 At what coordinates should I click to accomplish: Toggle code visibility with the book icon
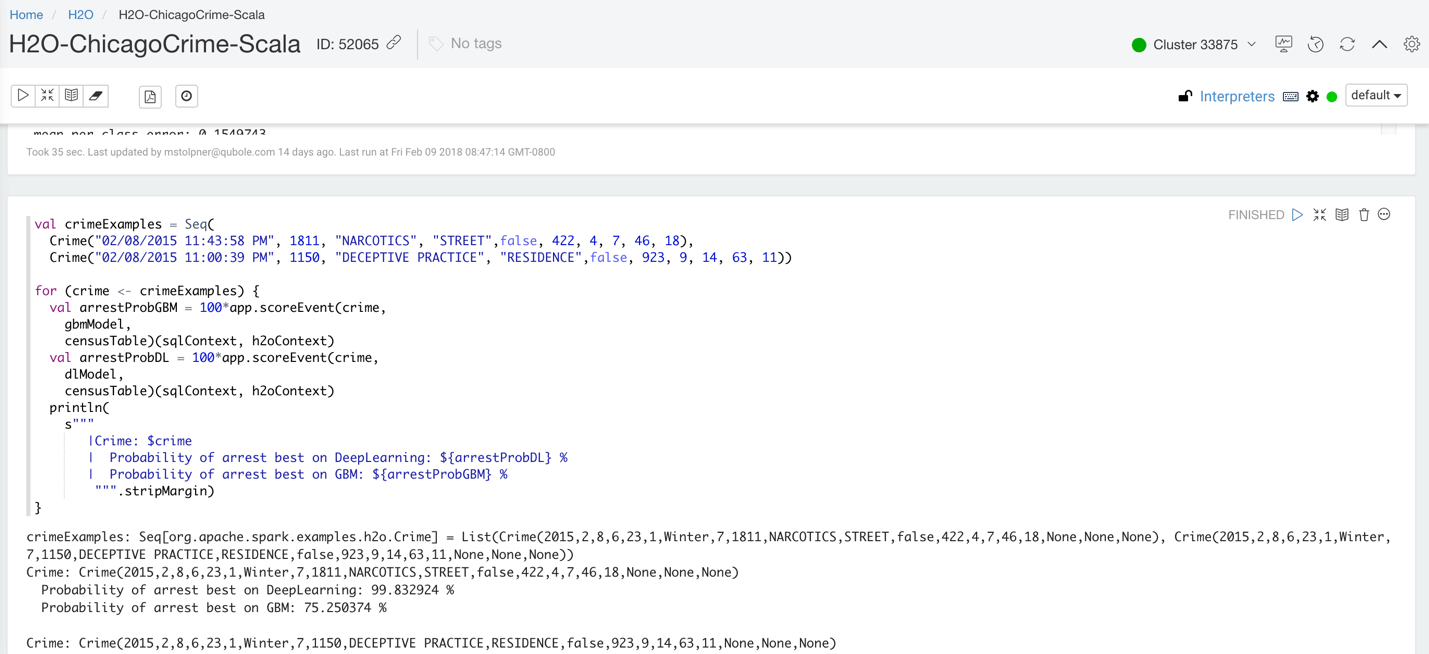(70, 95)
